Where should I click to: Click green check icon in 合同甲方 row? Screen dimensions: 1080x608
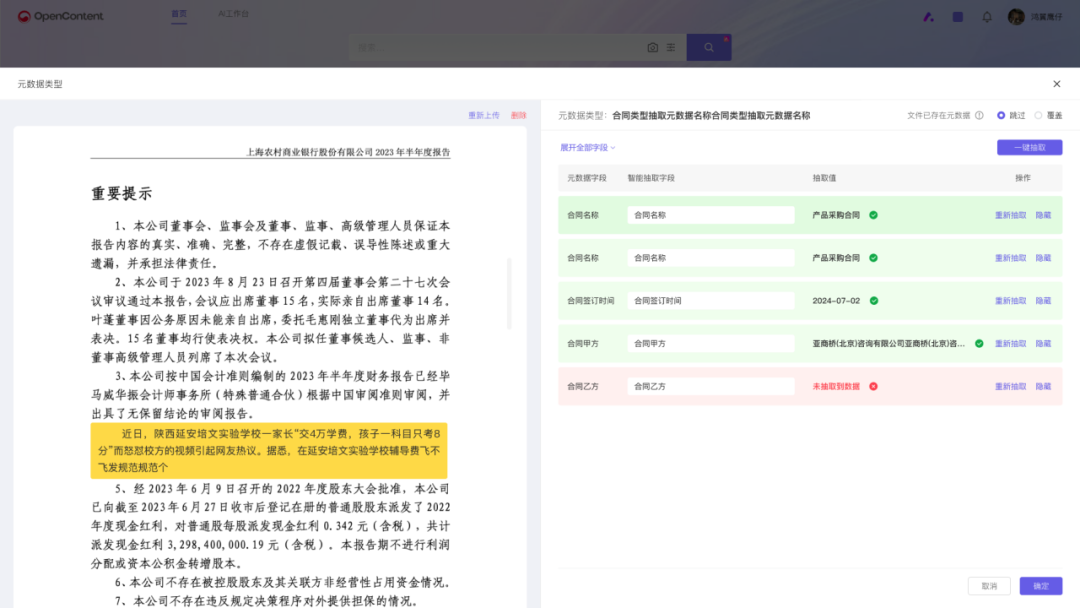pyautogui.click(x=979, y=344)
